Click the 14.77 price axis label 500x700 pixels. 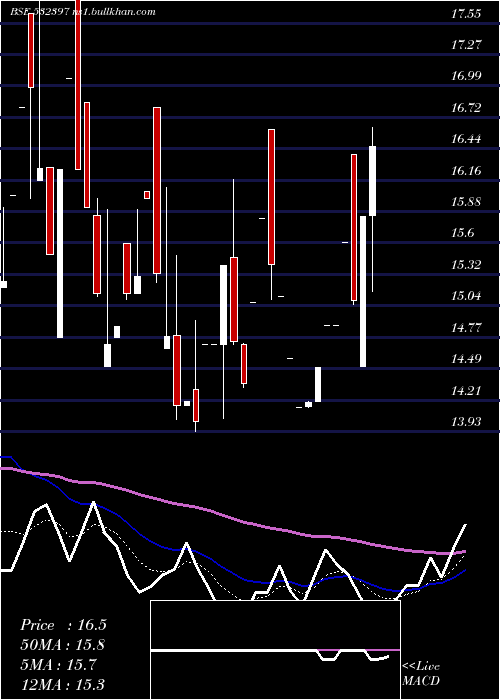(466, 329)
